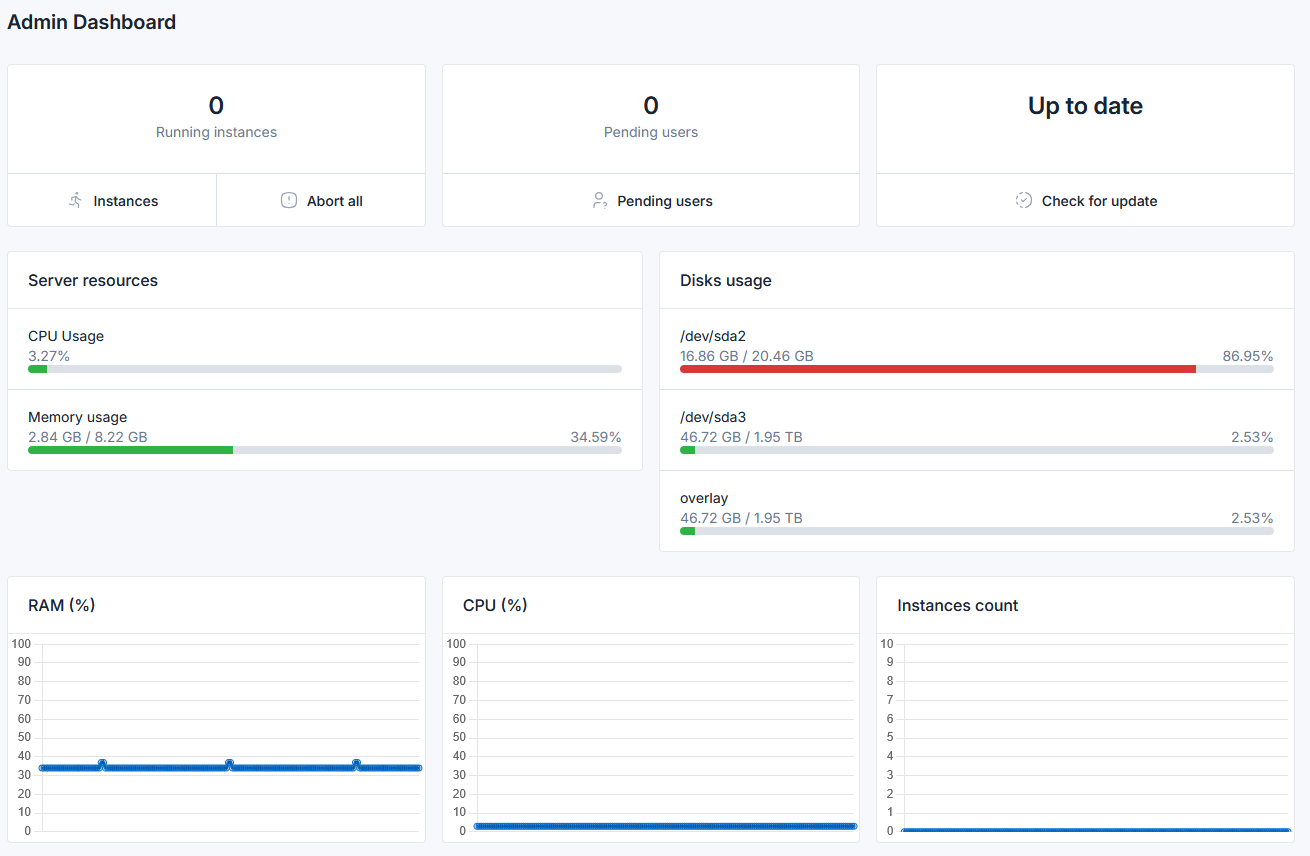Click the overlay disk usage bar
Viewport: 1310px width, 856px height.
(x=976, y=531)
